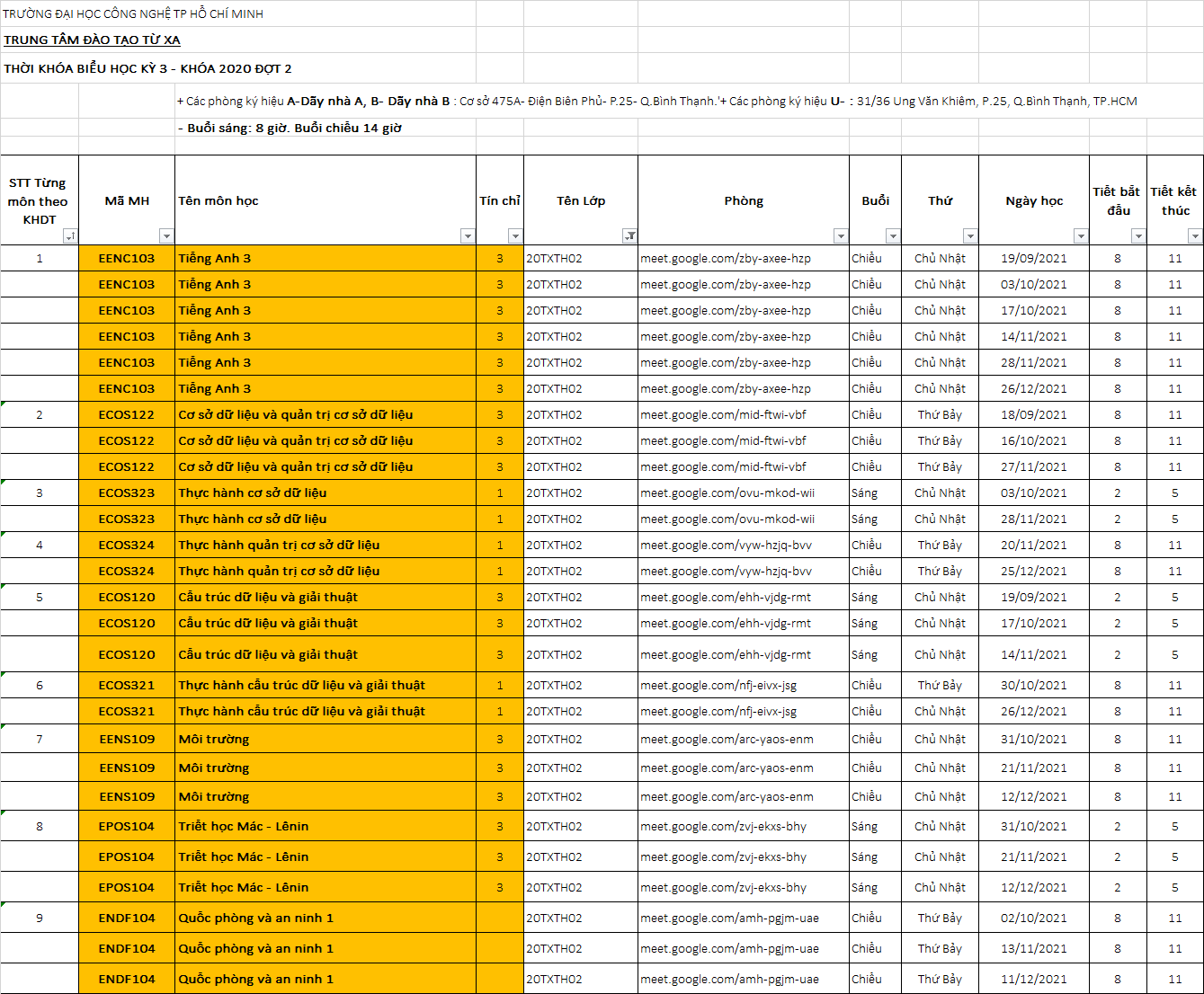Select meet.google.com/vyw-hzjq-bvv cell dated 20/11/2021
This screenshot has height=994, width=1204.
(x=744, y=546)
